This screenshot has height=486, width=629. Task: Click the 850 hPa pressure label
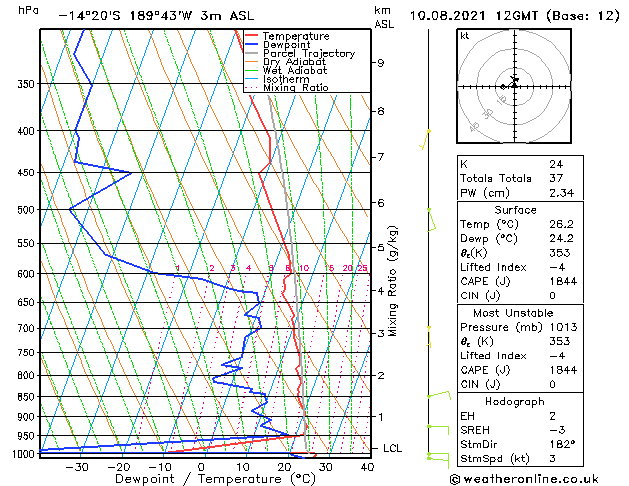coord(26,397)
